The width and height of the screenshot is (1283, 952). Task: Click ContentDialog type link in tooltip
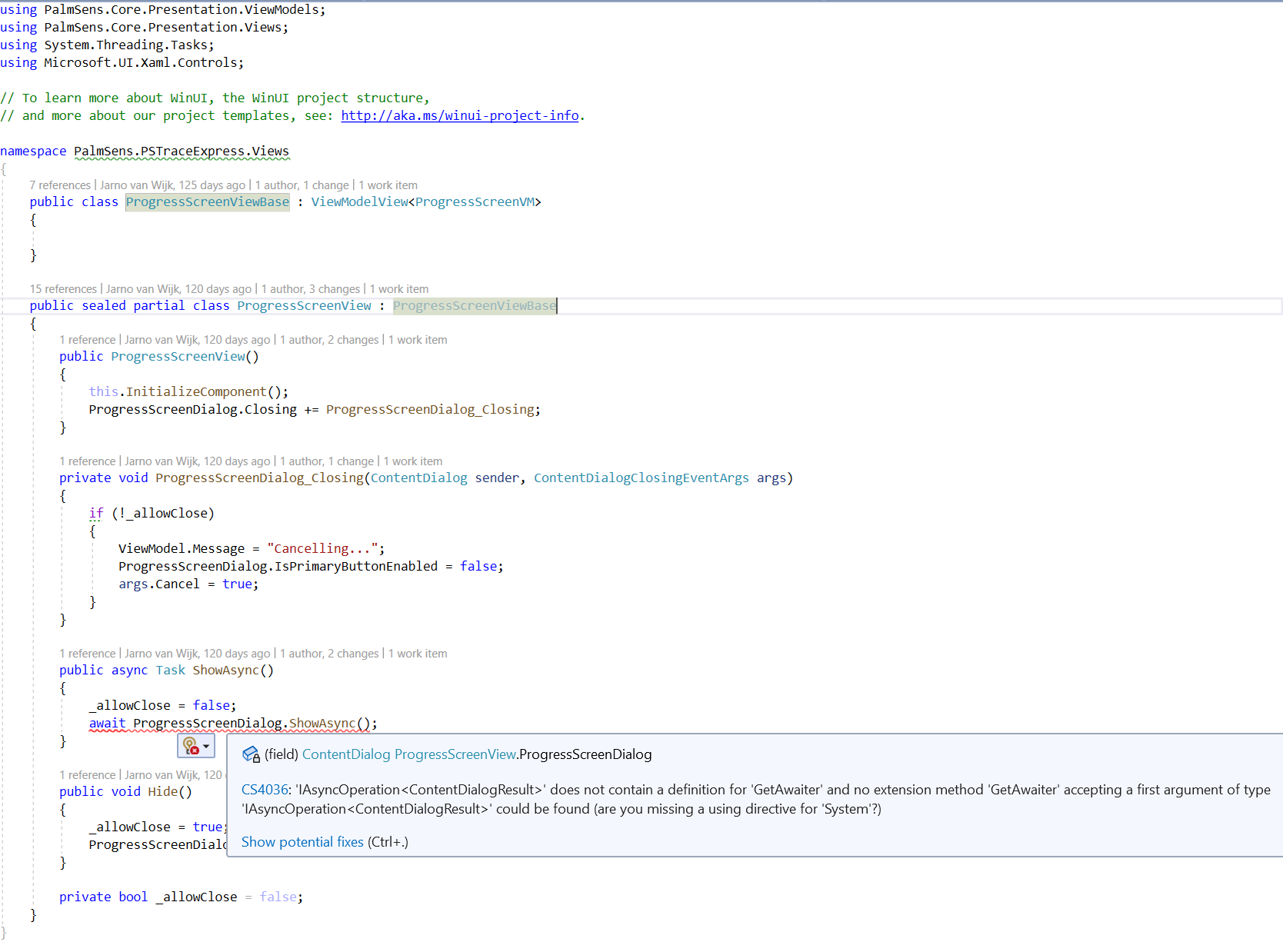[x=347, y=754]
